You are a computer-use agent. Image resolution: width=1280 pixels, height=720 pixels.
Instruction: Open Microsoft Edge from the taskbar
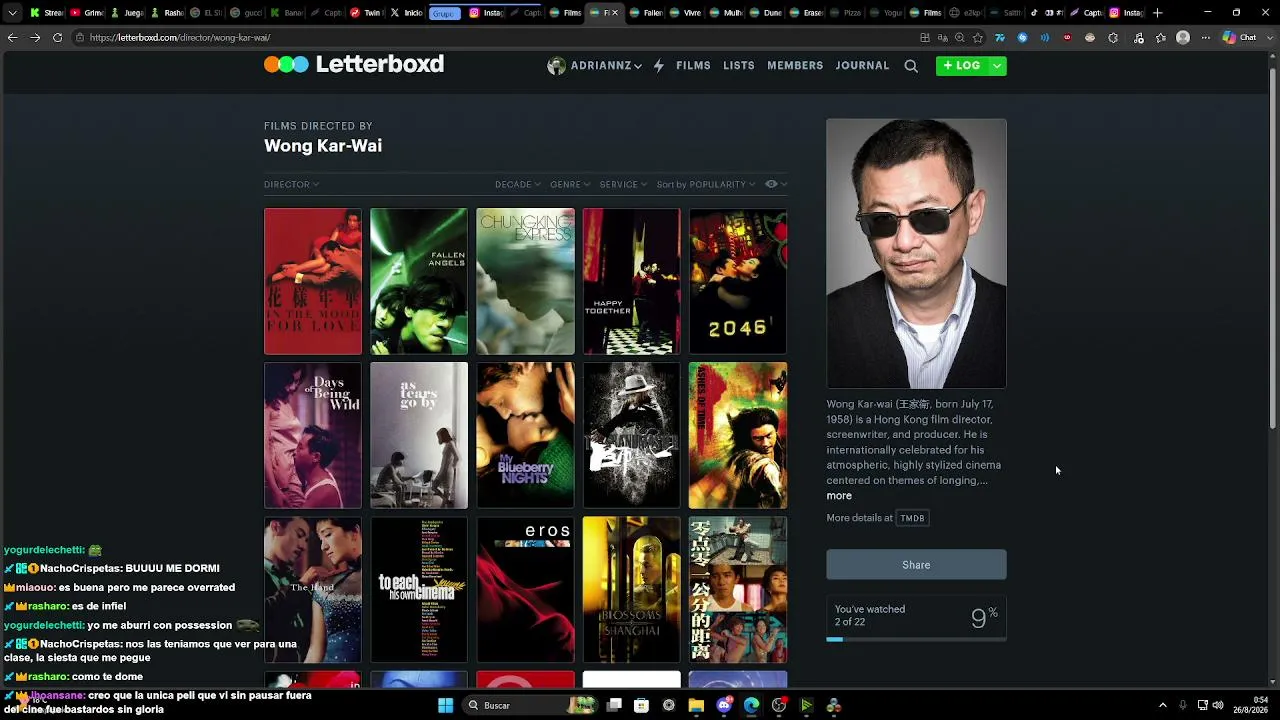click(x=752, y=705)
